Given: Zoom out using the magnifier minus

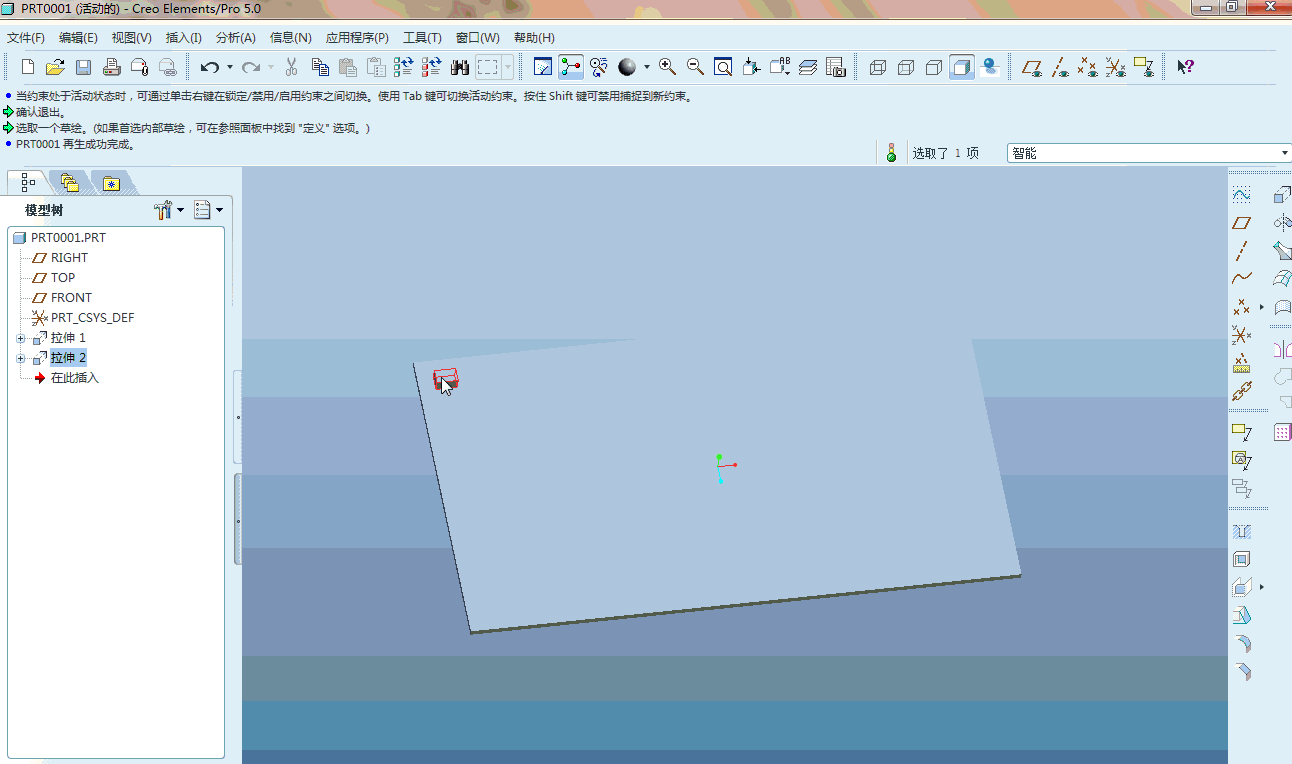Looking at the screenshot, I should tap(695, 67).
